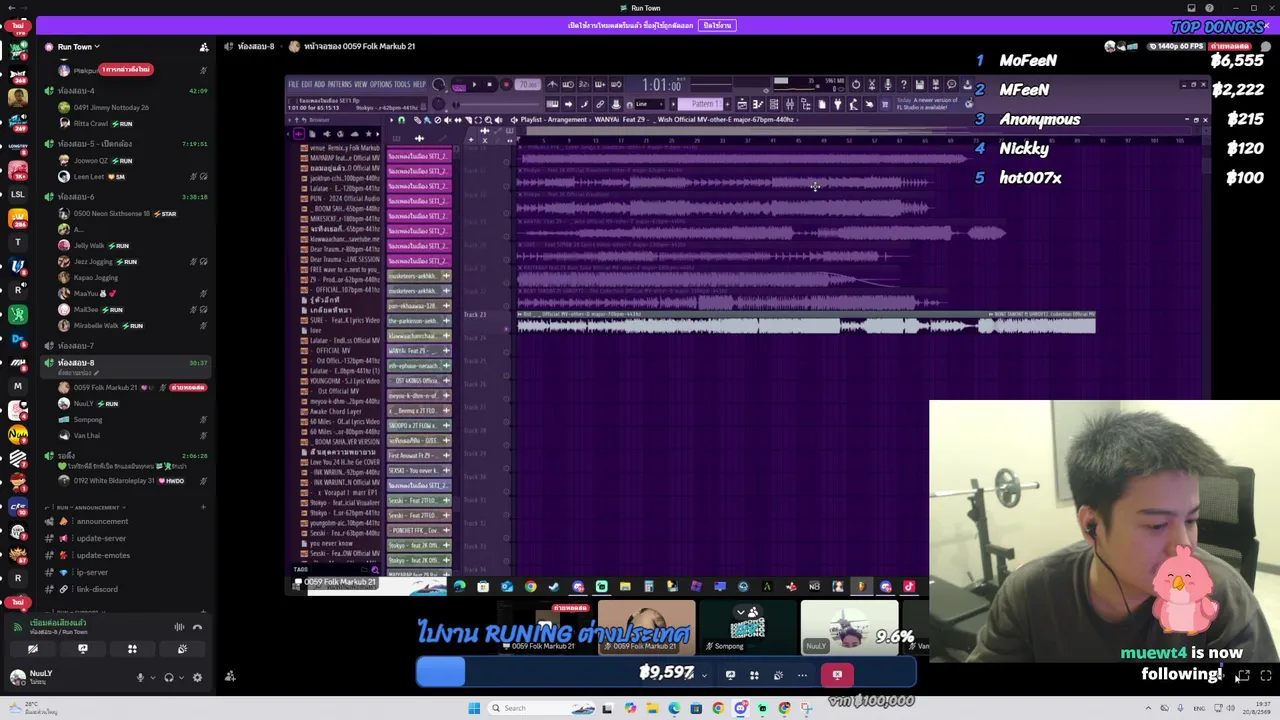Open FL Studio ADD menu
Screen dimensions: 1280x720
[x=319, y=84]
